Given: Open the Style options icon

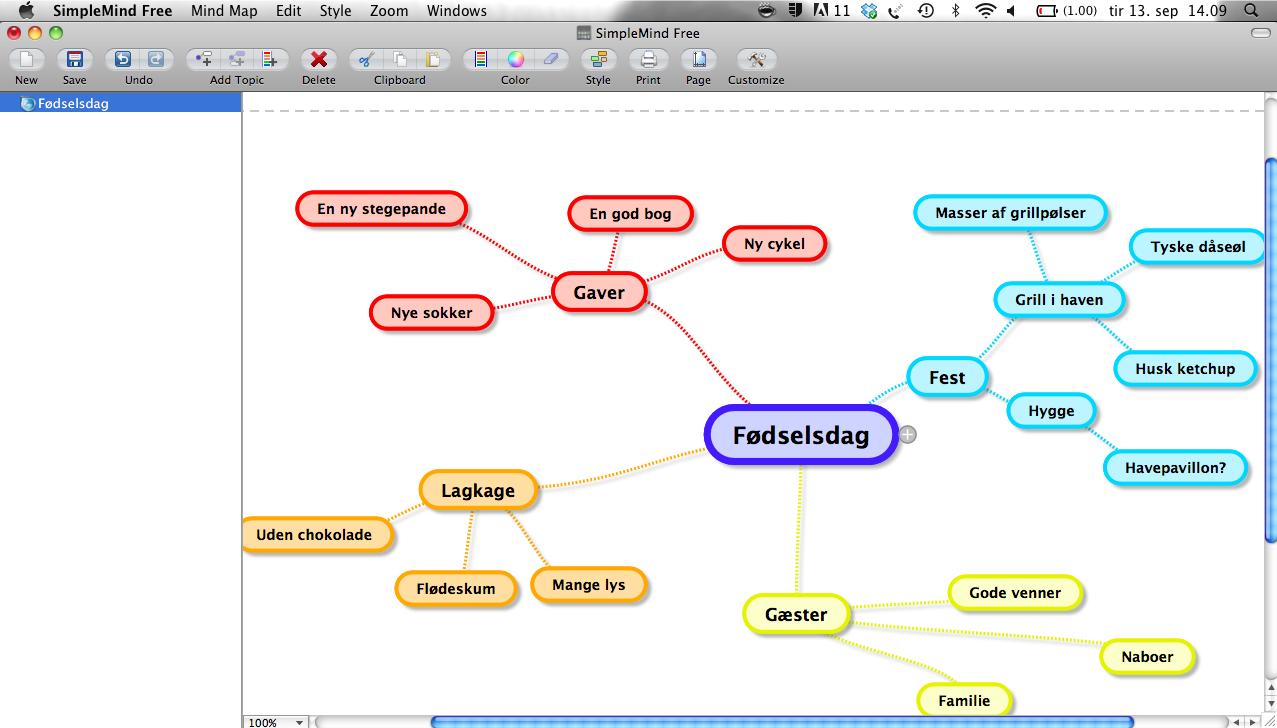Looking at the screenshot, I should click(598, 59).
